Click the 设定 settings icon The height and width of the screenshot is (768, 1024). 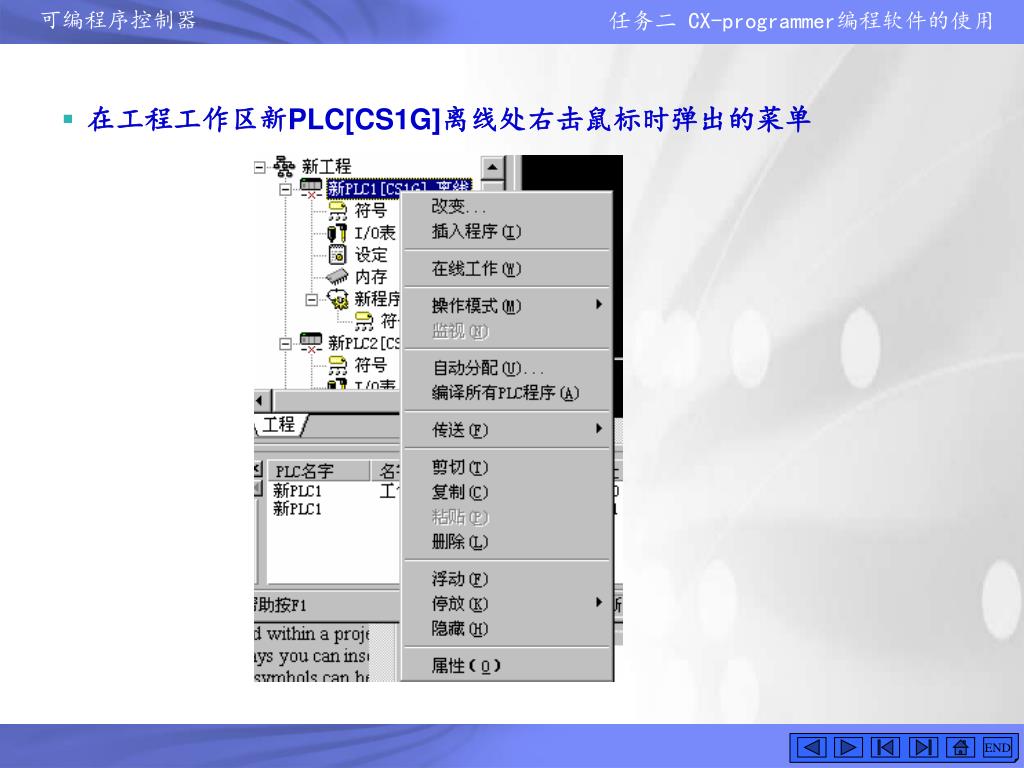pyautogui.click(x=337, y=255)
